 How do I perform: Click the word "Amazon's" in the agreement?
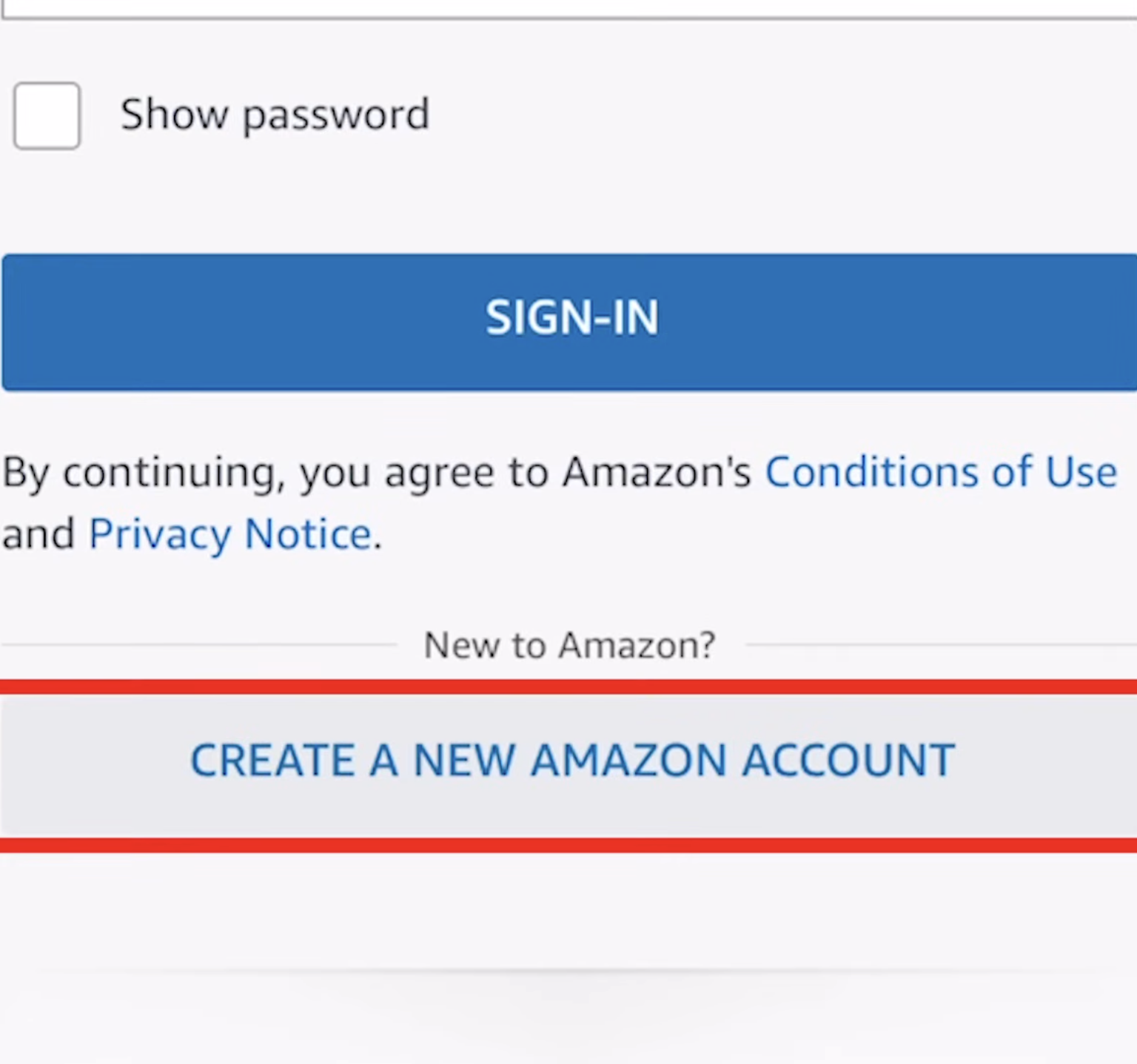(657, 472)
